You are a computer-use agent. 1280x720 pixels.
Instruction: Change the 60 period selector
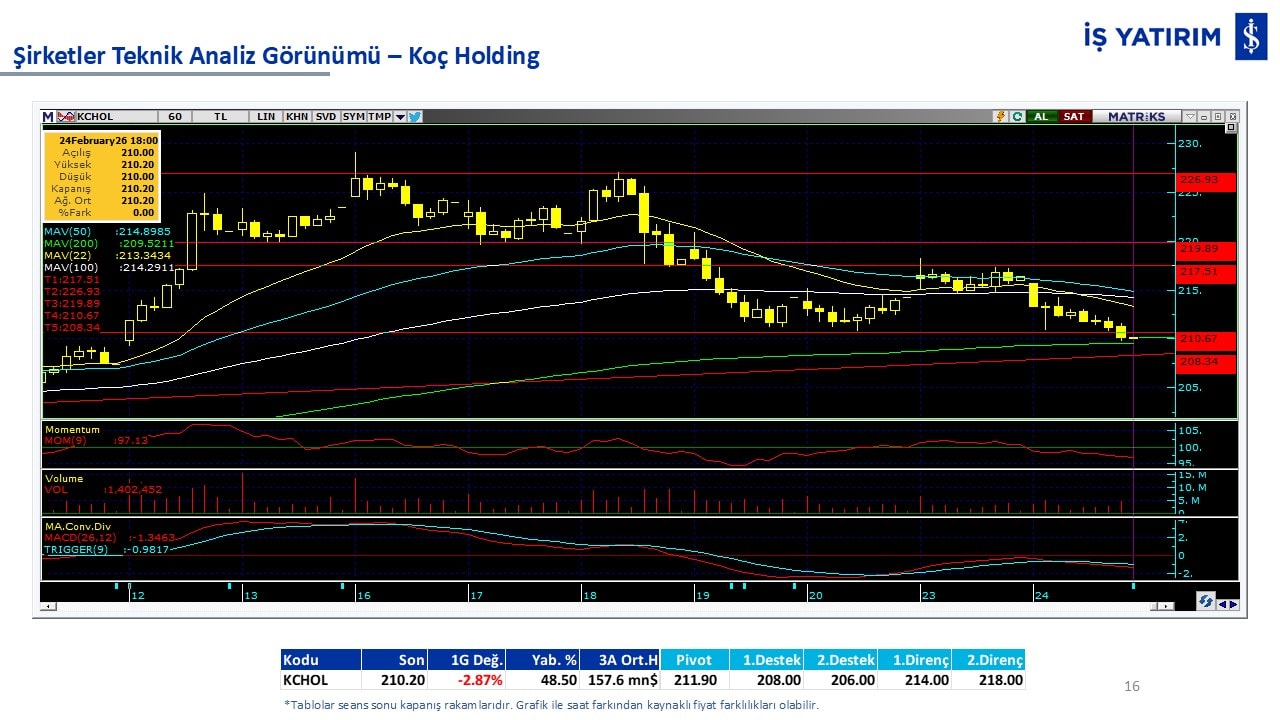point(175,116)
